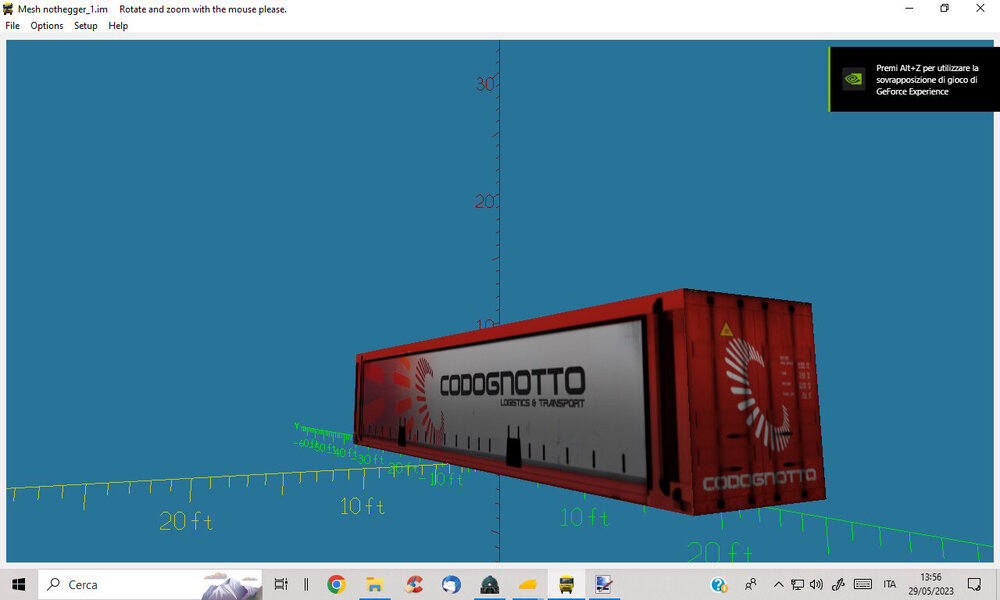Open File Explorer from the taskbar
The height and width of the screenshot is (600, 1000).
click(x=374, y=584)
